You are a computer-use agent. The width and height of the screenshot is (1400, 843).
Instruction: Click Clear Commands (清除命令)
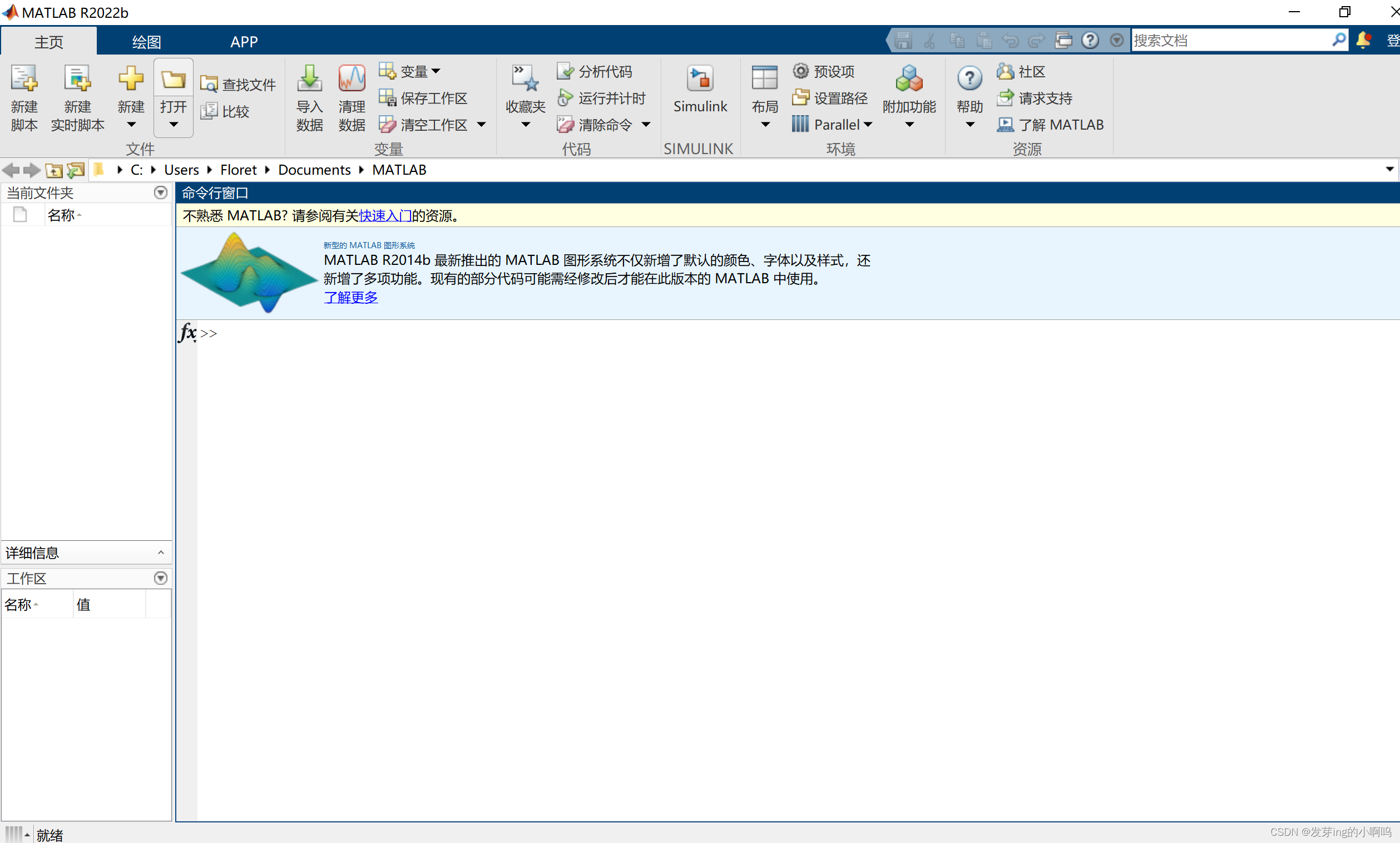(595, 125)
